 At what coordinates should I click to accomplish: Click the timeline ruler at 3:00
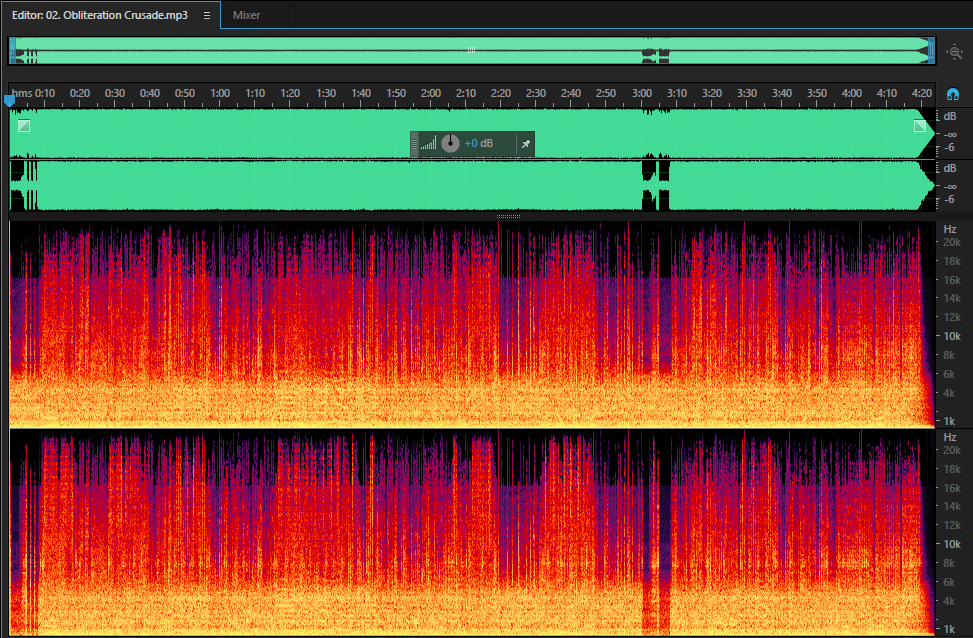(642, 93)
